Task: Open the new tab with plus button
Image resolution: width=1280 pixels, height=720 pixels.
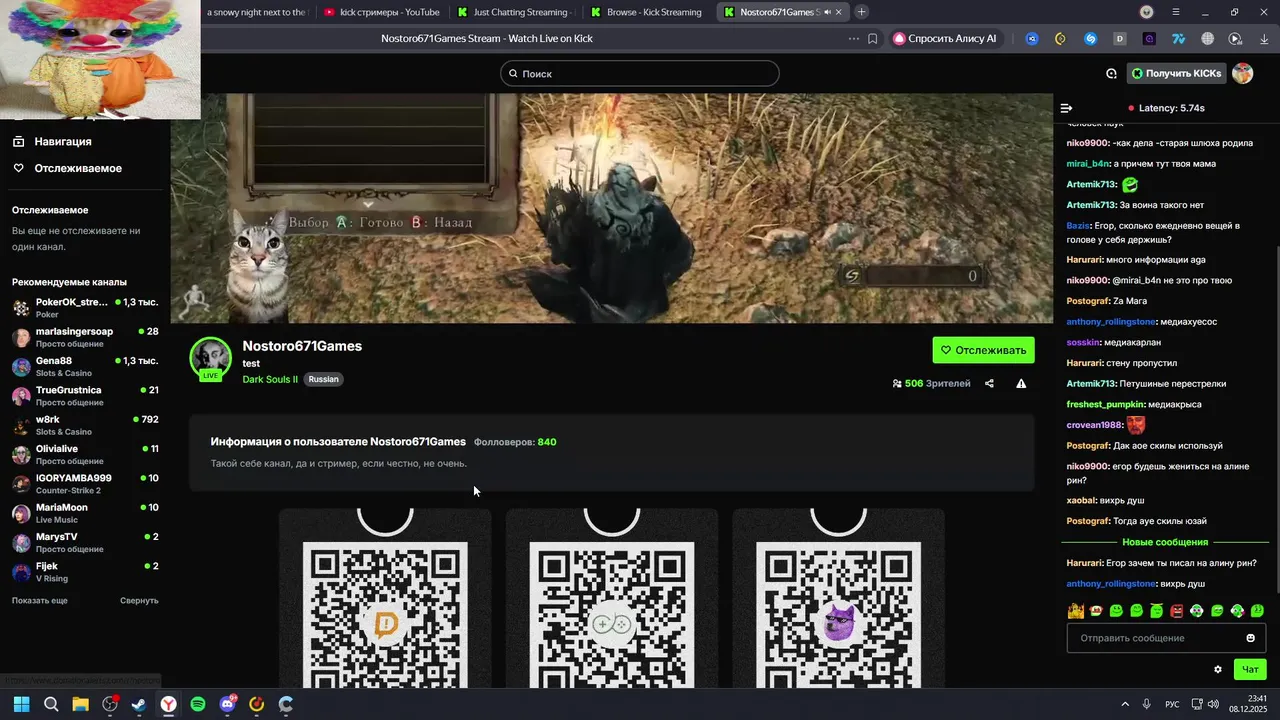Action: click(862, 12)
